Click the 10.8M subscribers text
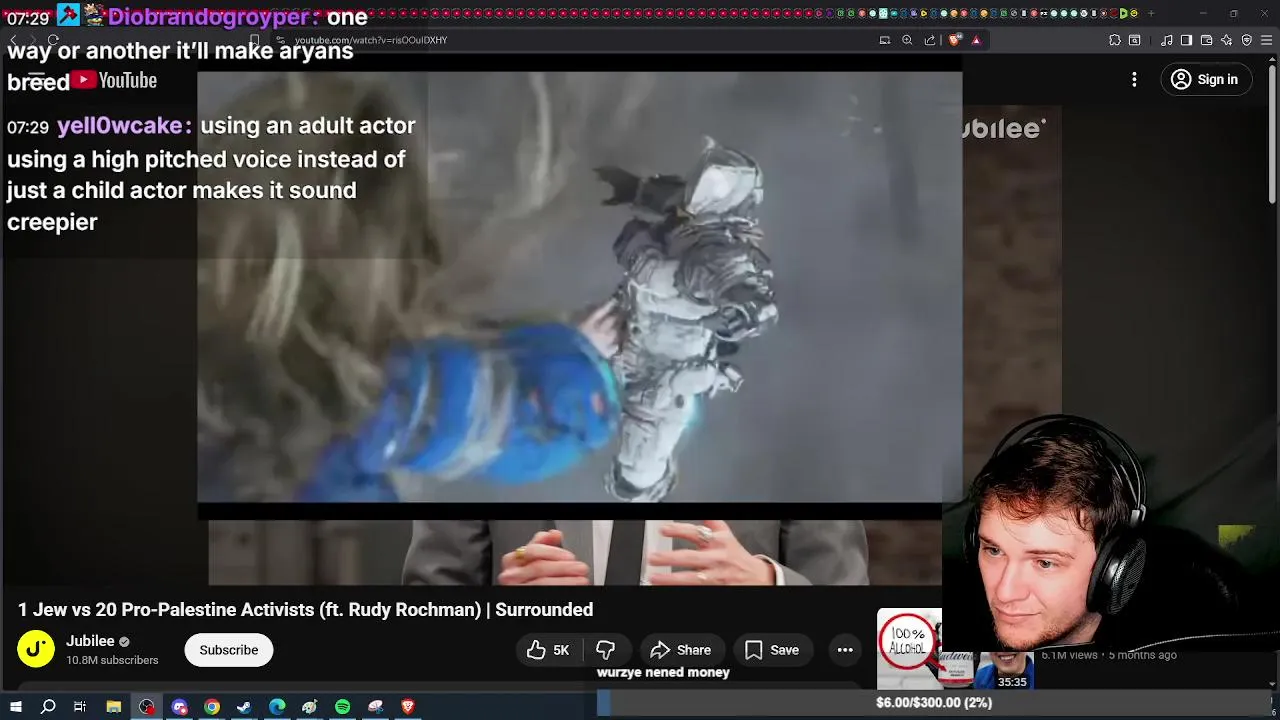The image size is (1280, 720). [x=112, y=661]
